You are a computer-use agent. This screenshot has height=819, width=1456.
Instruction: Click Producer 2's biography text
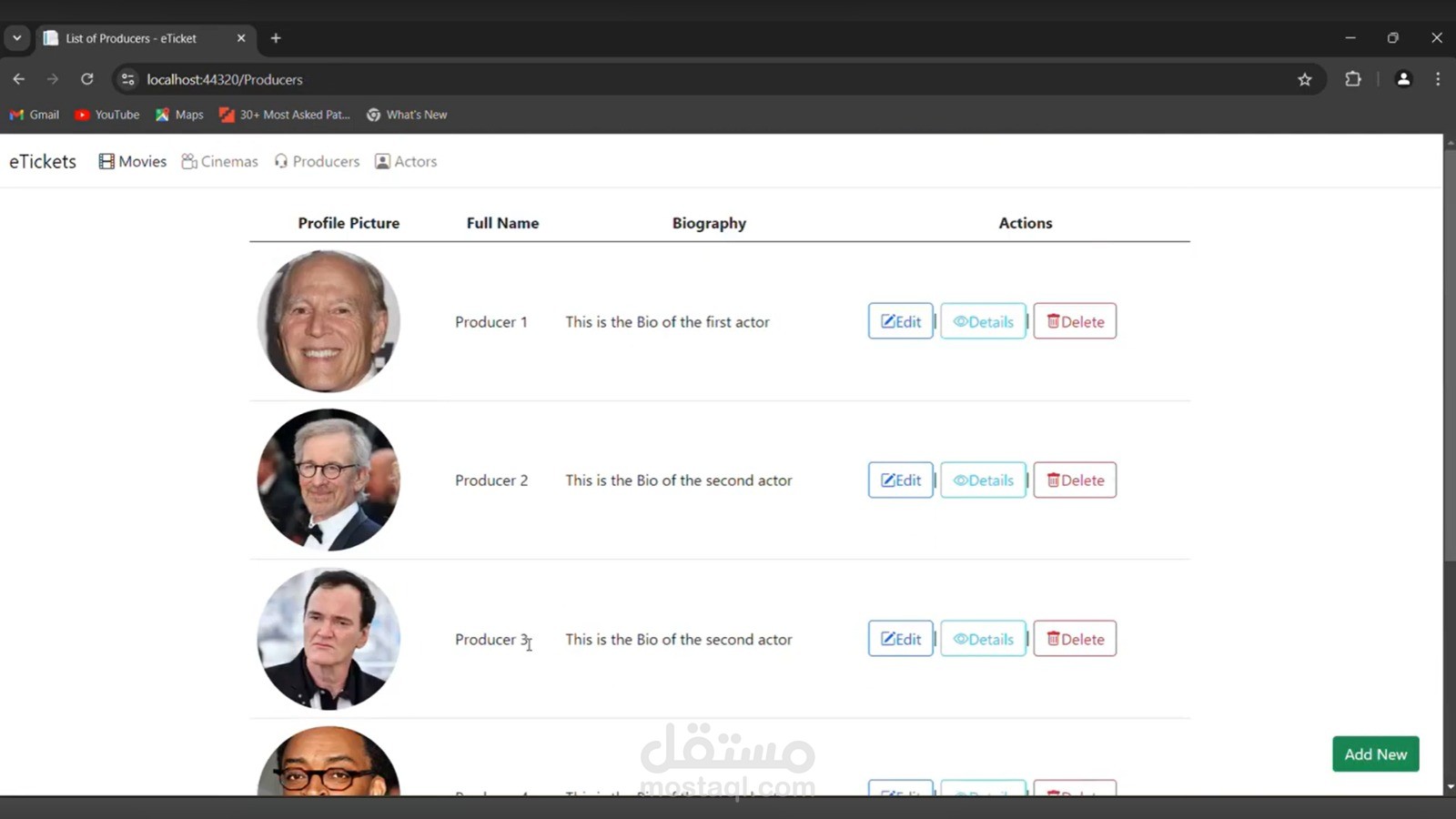point(679,480)
